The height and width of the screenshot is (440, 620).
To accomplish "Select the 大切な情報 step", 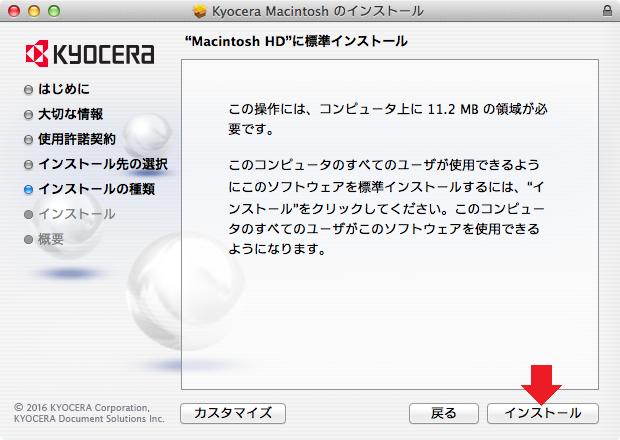I will pos(70,114).
